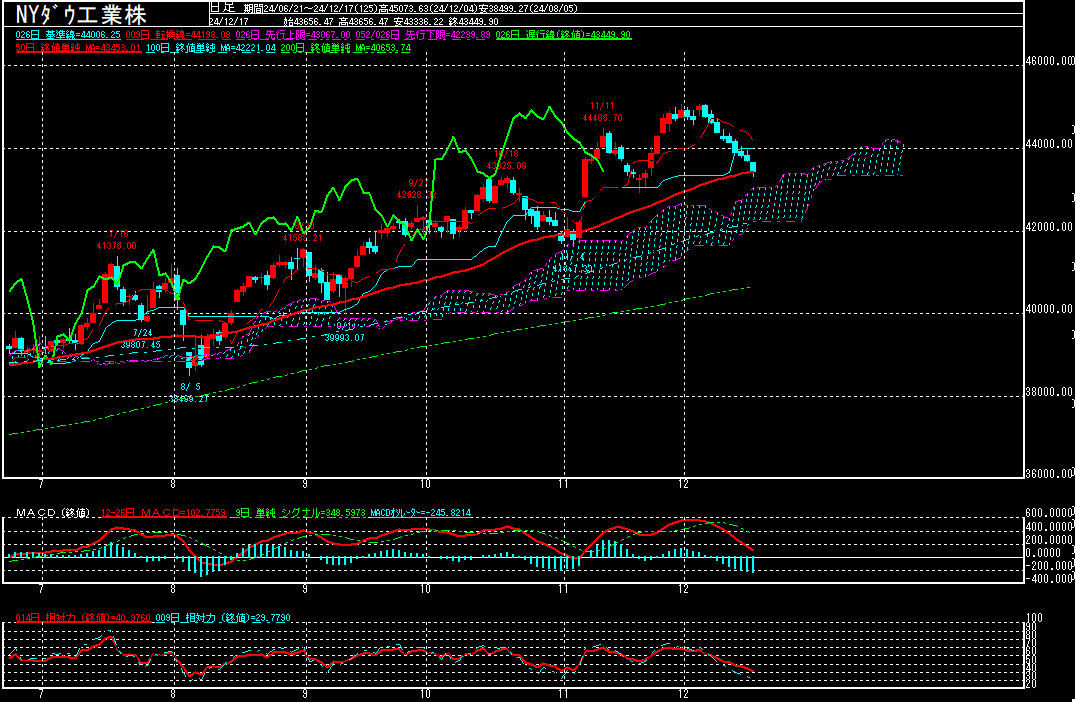Click the 46000.00 price axis label
The image size is (1076, 702).
click(x=1050, y=61)
